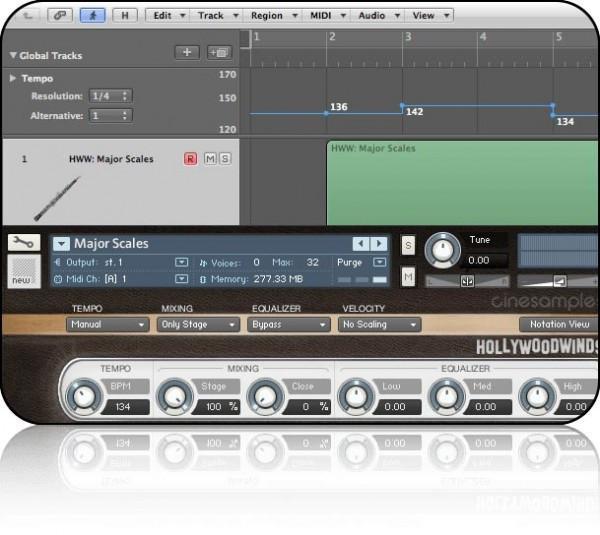
Task: Click the MIDI icon beside Midi Ch
Action: [x=58, y=279]
